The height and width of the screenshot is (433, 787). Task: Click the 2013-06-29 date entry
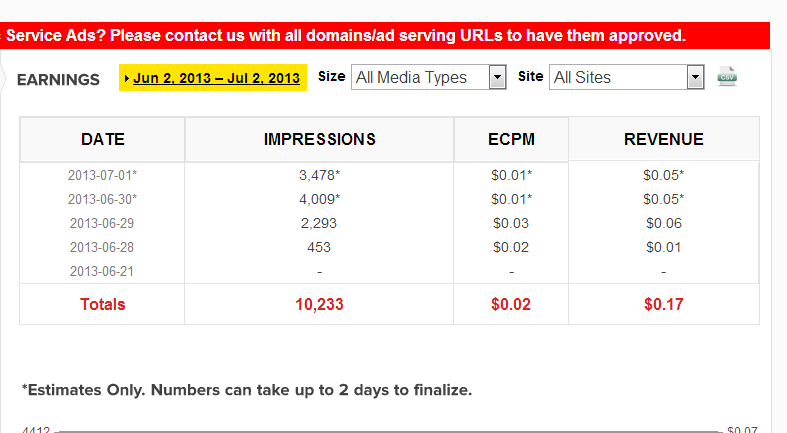pos(101,223)
